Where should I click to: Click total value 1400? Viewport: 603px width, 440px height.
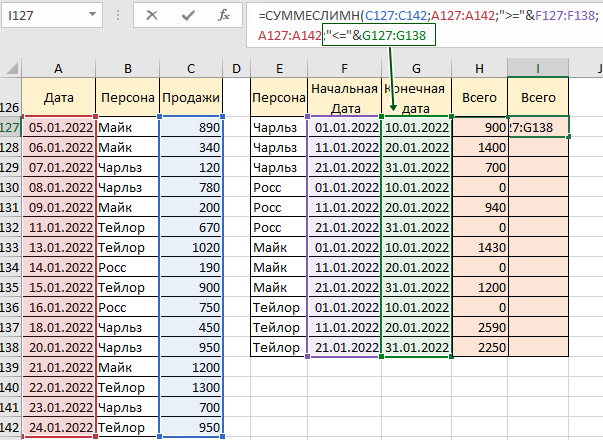coord(480,148)
